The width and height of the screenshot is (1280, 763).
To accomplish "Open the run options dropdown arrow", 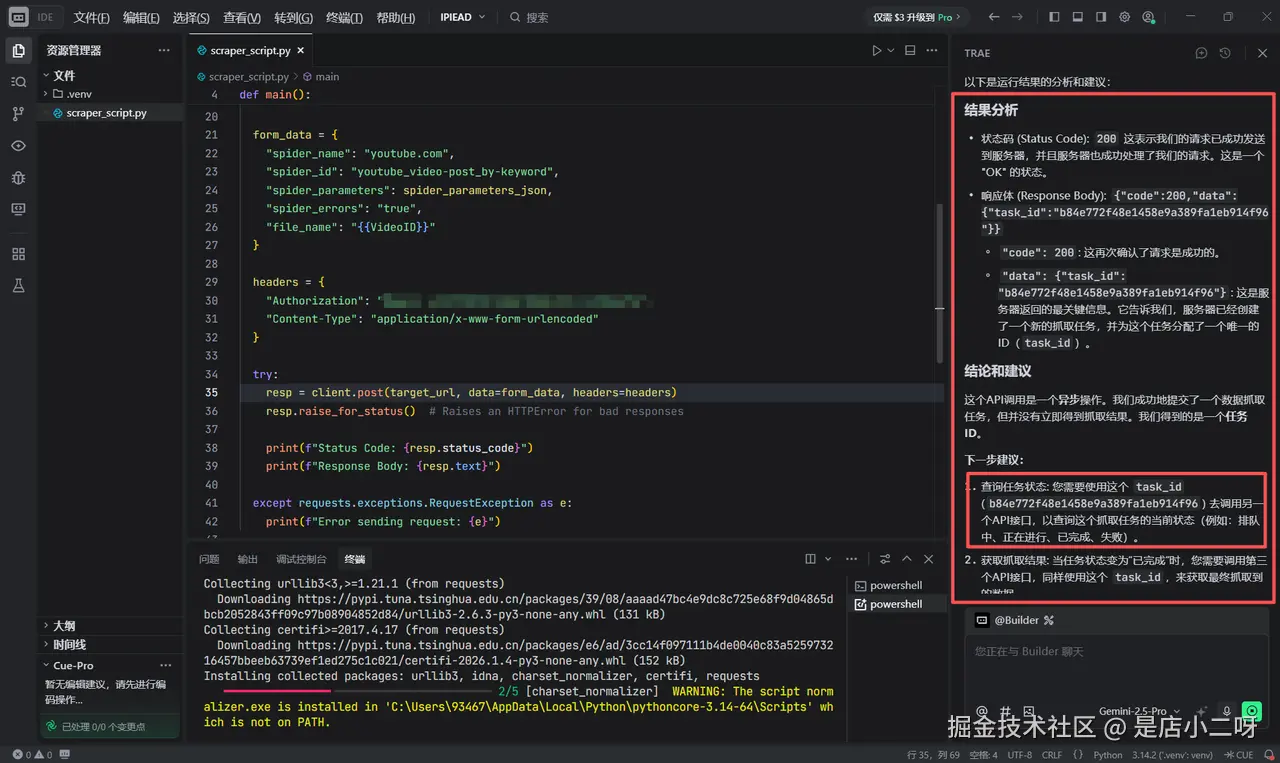I will [x=890, y=50].
